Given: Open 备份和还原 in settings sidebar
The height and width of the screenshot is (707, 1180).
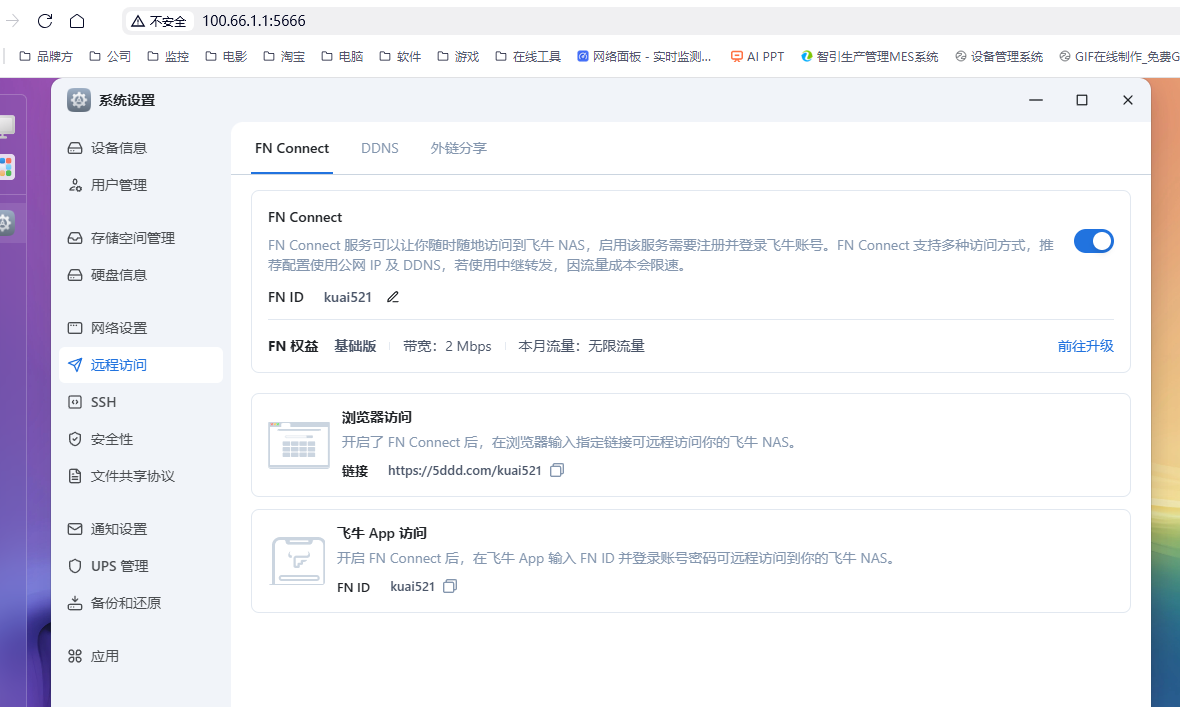Looking at the screenshot, I should [141, 603].
